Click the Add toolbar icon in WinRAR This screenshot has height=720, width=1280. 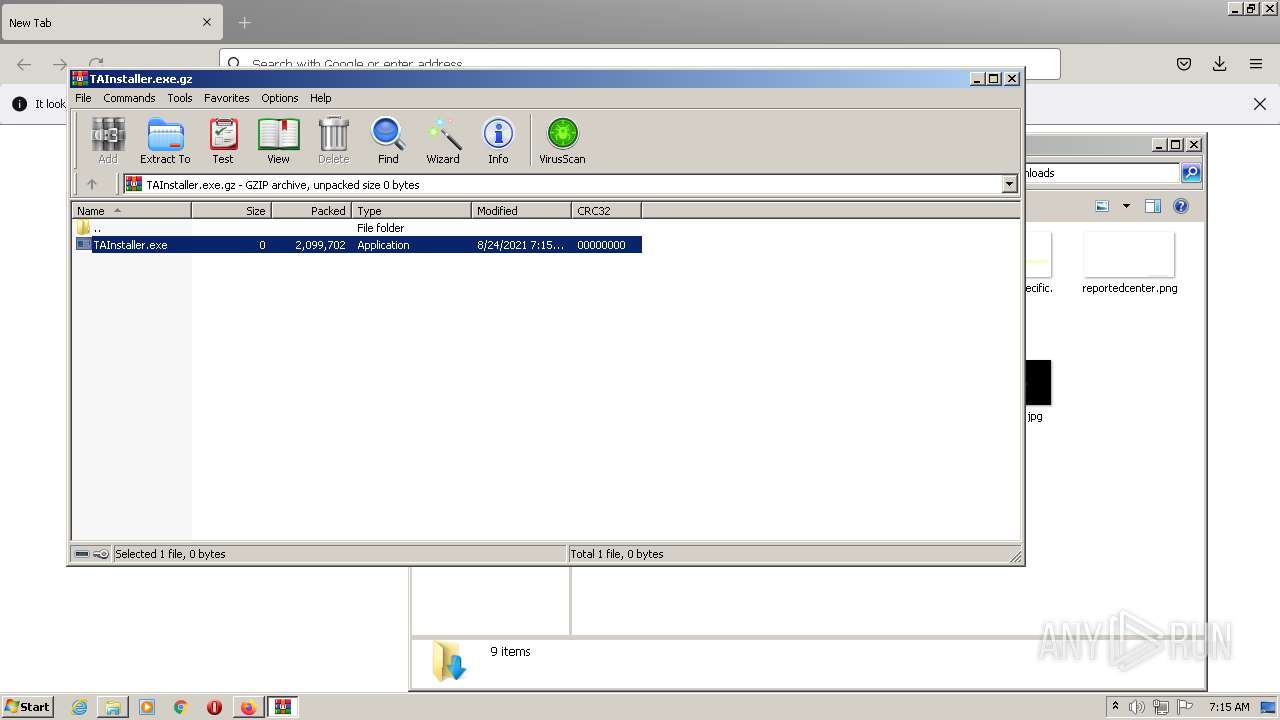[x=108, y=141]
